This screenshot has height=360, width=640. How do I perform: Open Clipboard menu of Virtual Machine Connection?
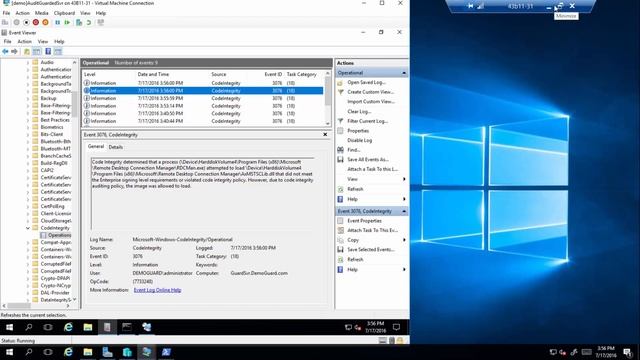pos(64,13)
